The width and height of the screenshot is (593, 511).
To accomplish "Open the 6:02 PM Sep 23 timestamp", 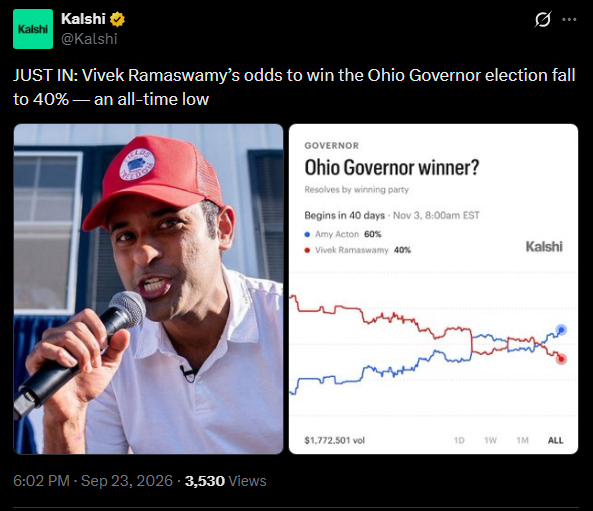I will pyautogui.click(x=93, y=481).
